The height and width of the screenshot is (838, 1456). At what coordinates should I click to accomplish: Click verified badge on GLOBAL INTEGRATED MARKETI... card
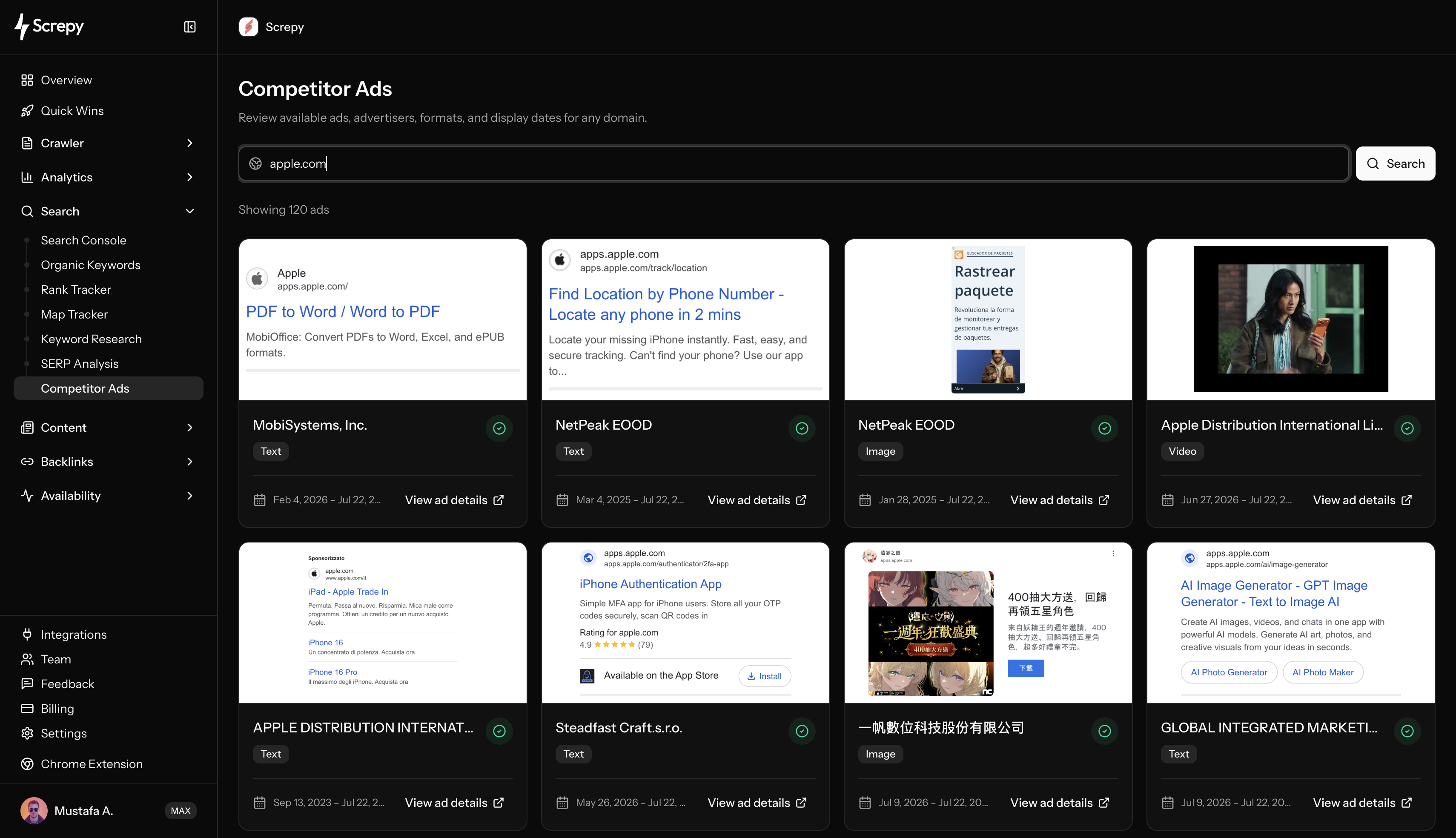pos(1407,731)
